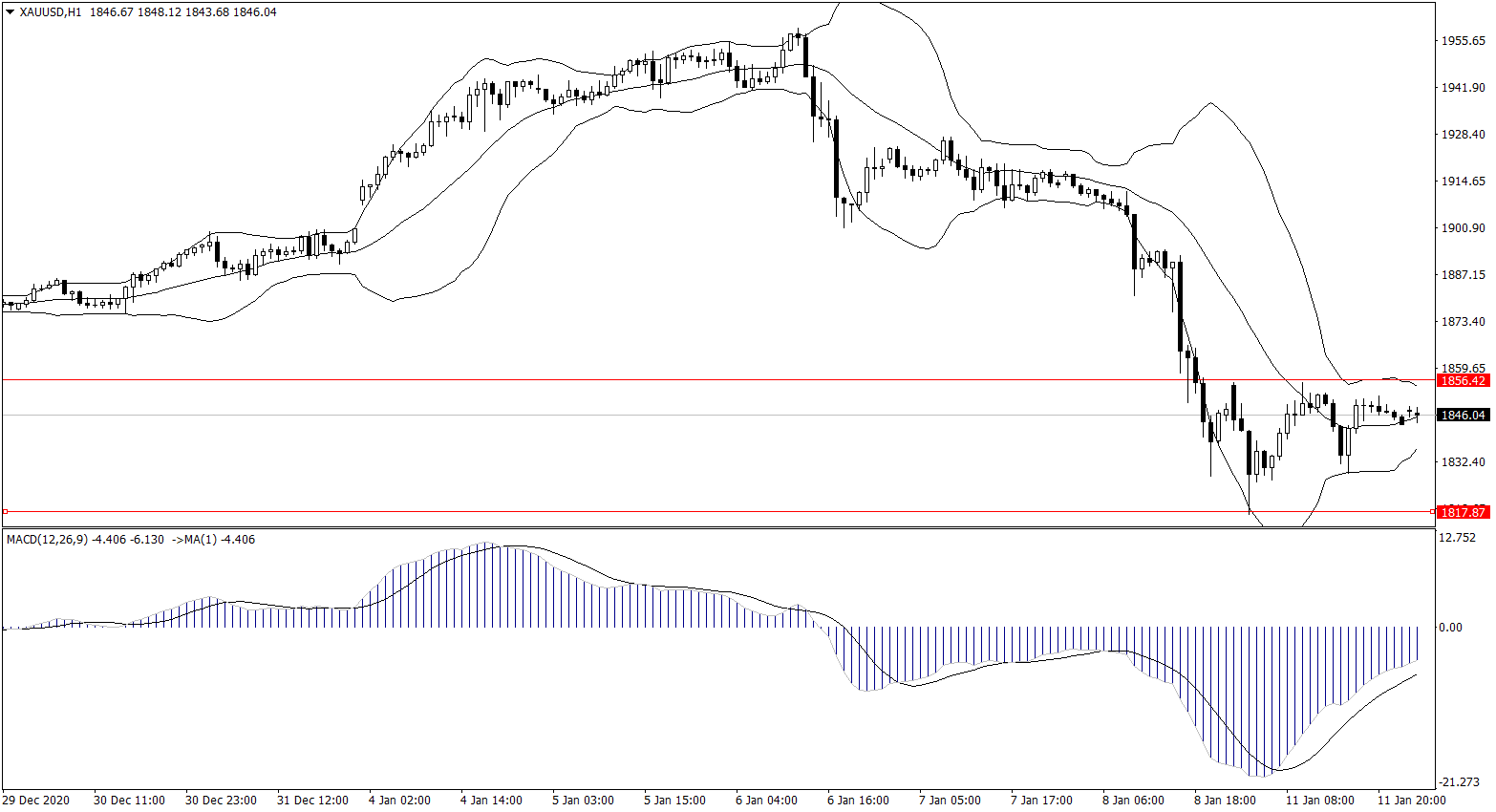Click the XAUUSD,H1 symbol title text

[51, 12]
